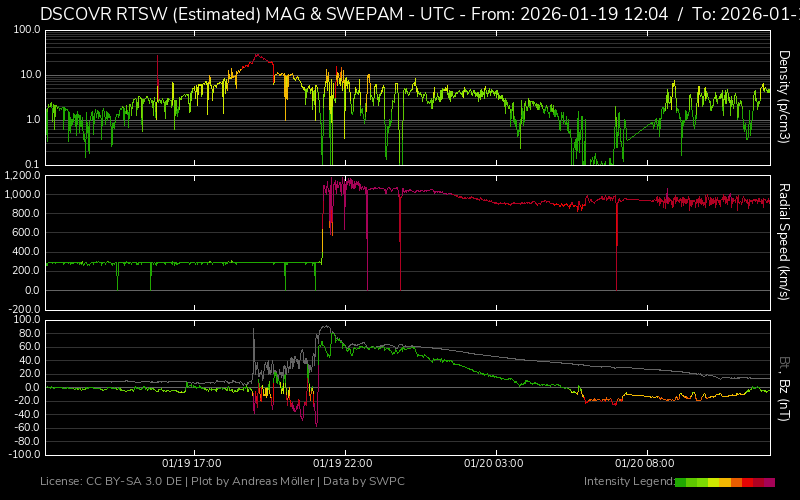Click the 1,200.0 speed axis value
The height and width of the screenshot is (500, 800).
point(22,176)
